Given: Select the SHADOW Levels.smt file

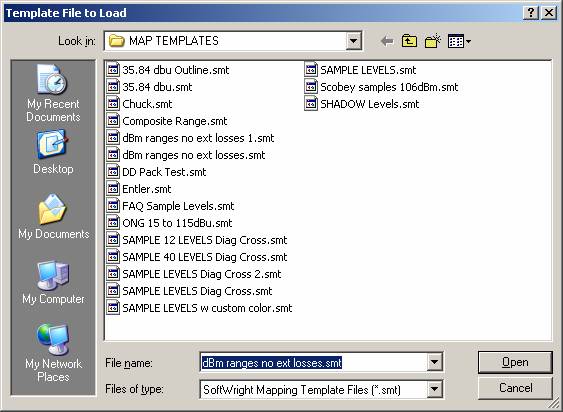Looking at the screenshot, I should (362, 104).
